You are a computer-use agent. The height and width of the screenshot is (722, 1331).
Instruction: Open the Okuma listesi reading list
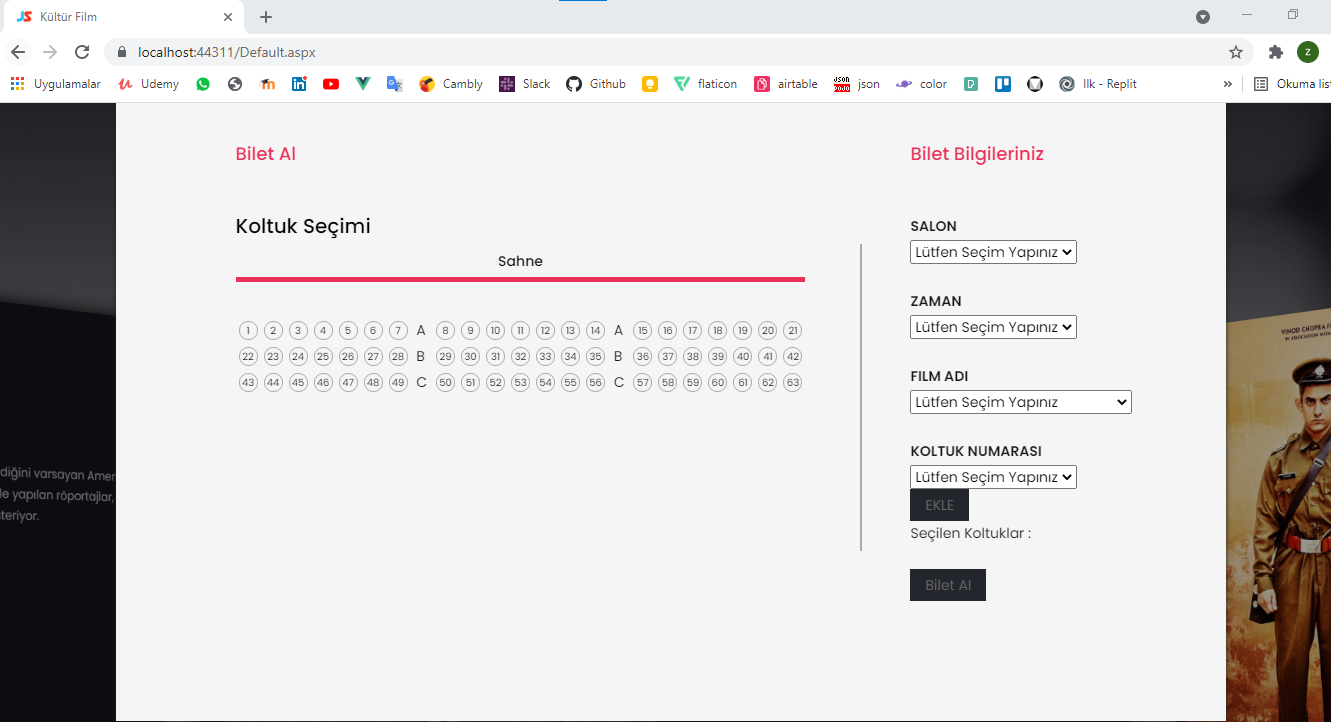pyautogui.click(x=1292, y=84)
